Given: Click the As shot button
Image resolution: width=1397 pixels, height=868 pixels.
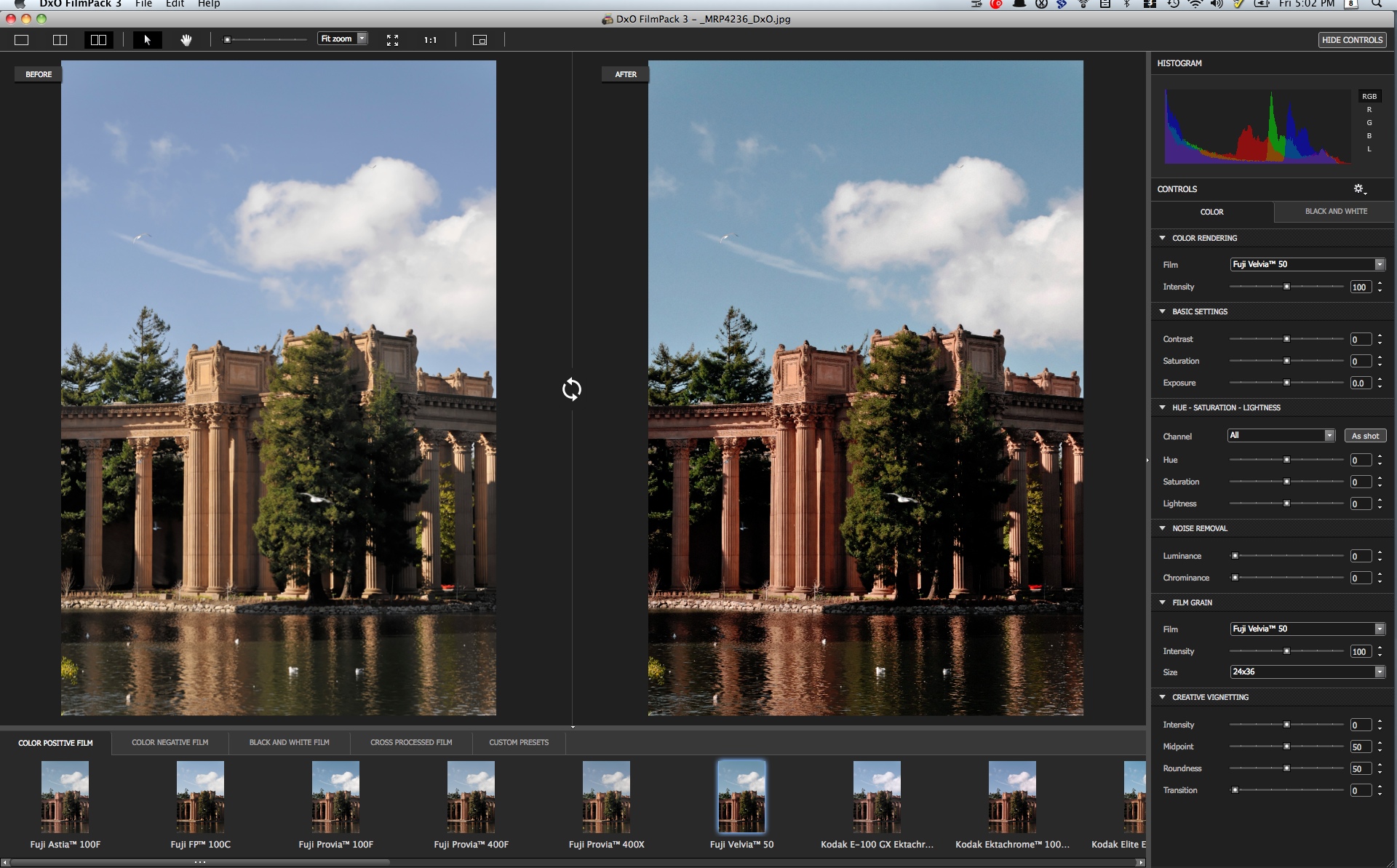Looking at the screenshot, I should tap(1365, 436).
